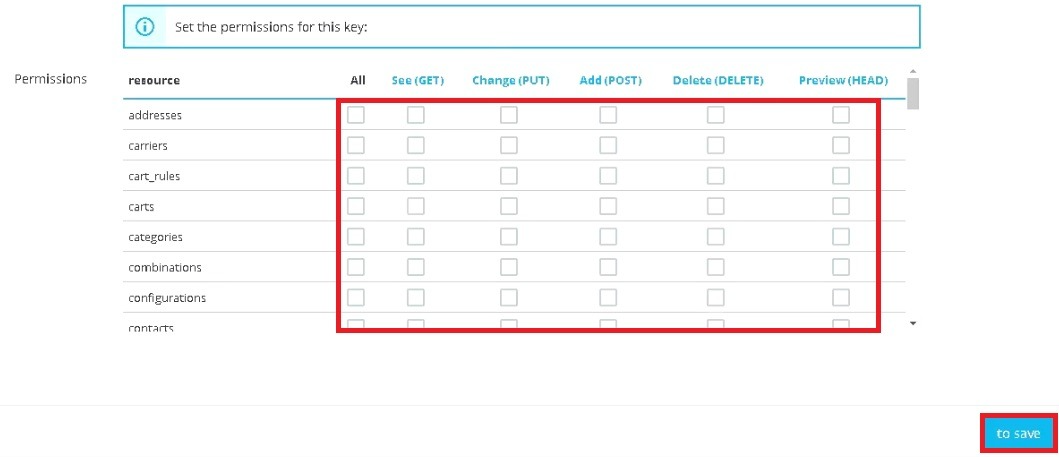1059x457 pixels.
Task: Enable Delete (DELETE) for addresses
Action: tap(716, 115)
